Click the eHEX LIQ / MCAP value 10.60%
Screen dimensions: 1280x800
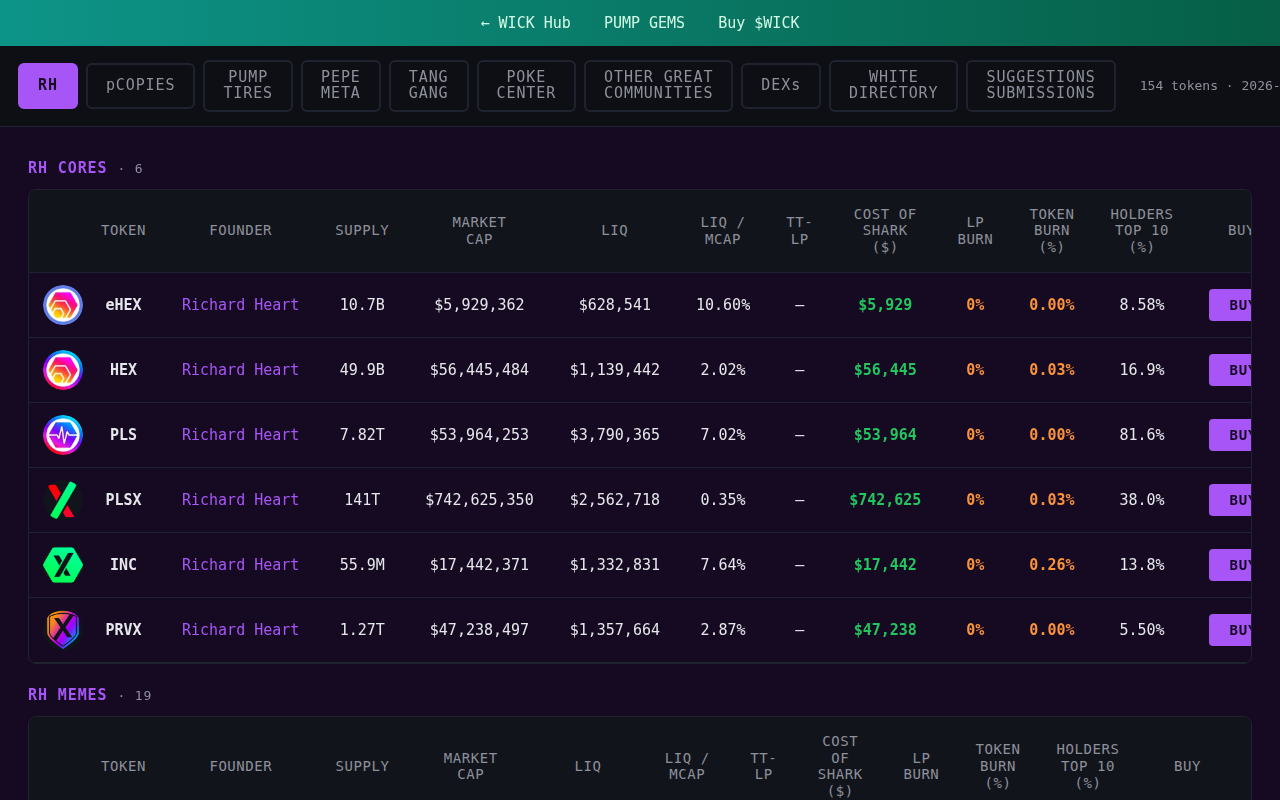tap(723, 305)
